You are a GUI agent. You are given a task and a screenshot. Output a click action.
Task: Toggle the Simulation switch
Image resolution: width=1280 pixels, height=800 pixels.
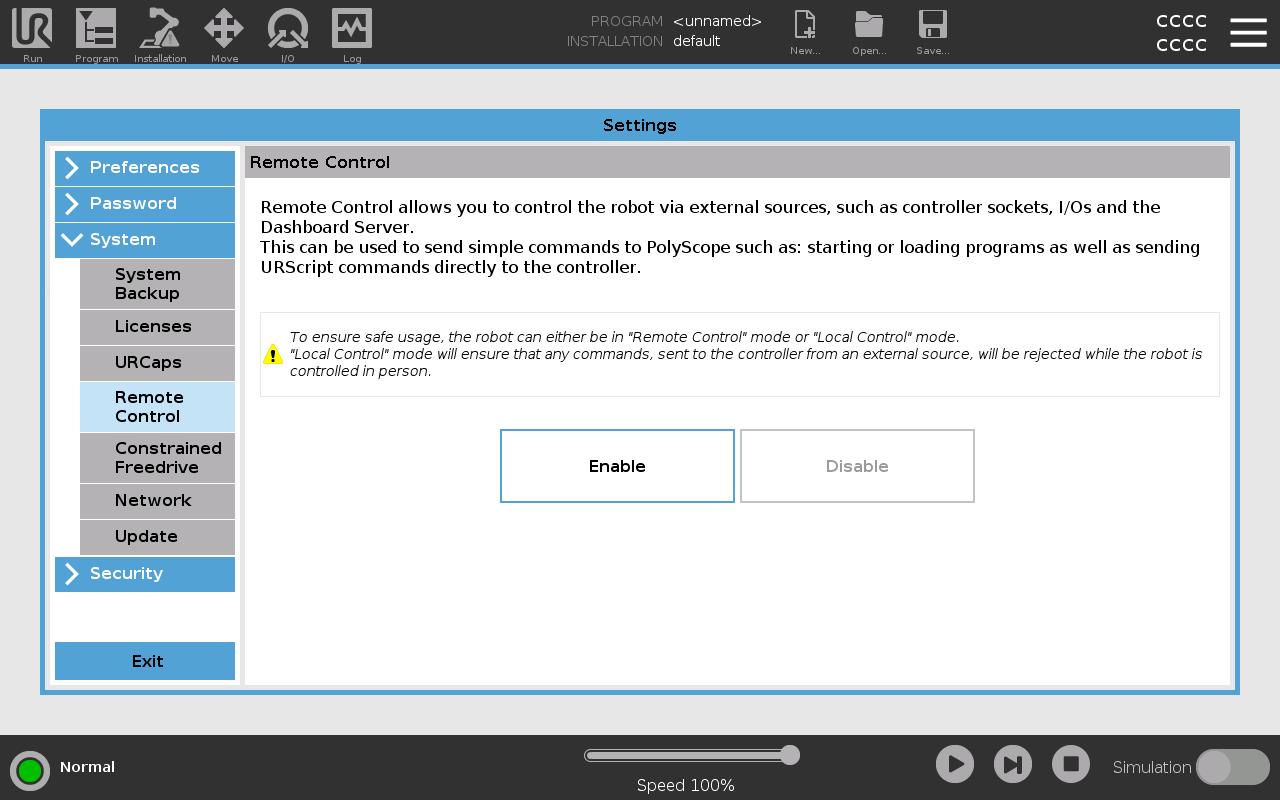coord(1233,767)
